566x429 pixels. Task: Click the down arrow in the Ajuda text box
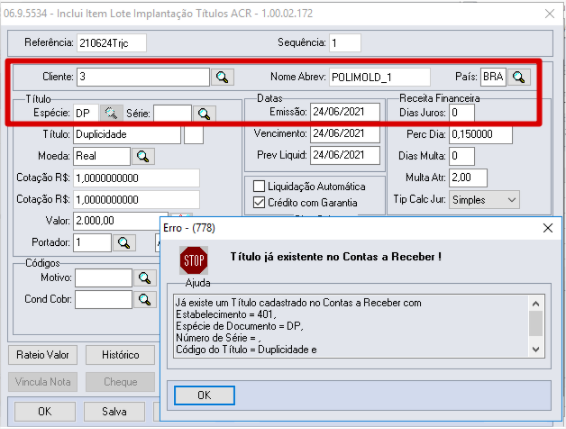coord(536,349)
